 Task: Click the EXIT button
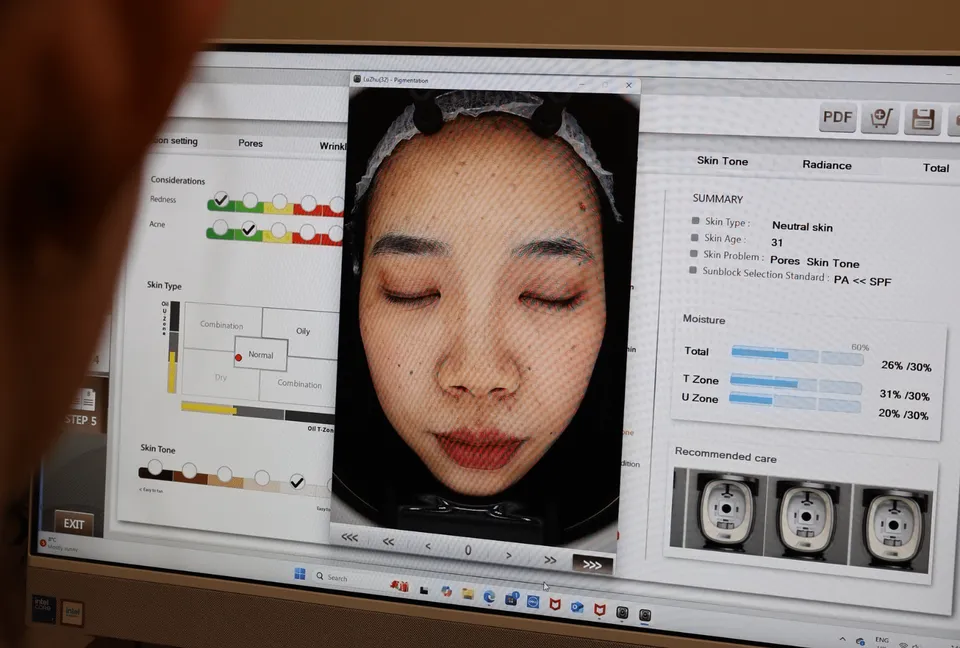pyautogui.click(x=74, y=524)
